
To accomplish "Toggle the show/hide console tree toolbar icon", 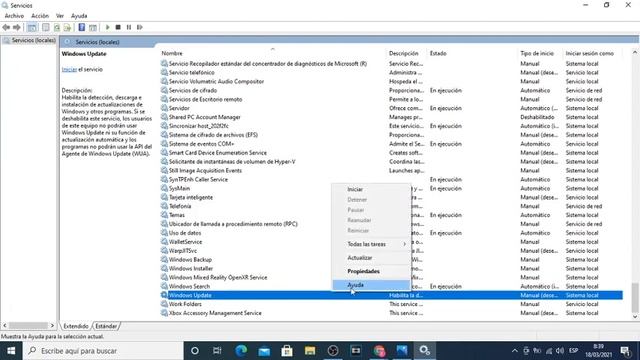I will click(x=32, y=27).
